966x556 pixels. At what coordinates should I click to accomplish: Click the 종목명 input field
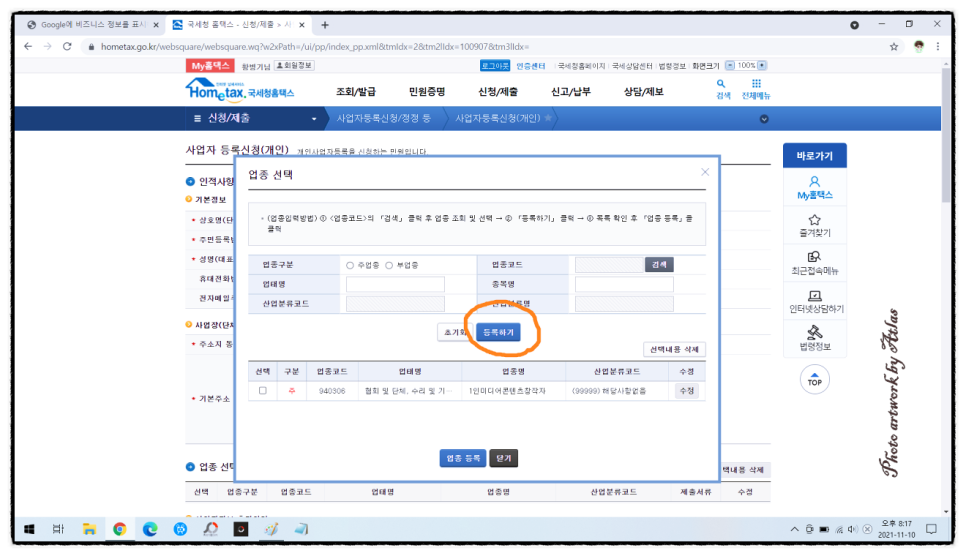click(x=624, y=284)
